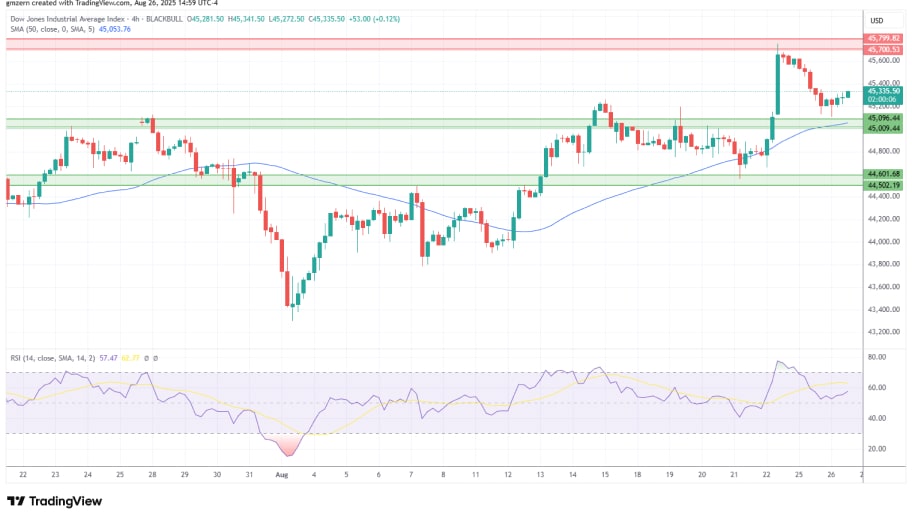Screen dimensions: 912x513
Task: Click the RSI value 57.47
Action: click(108, 358)
